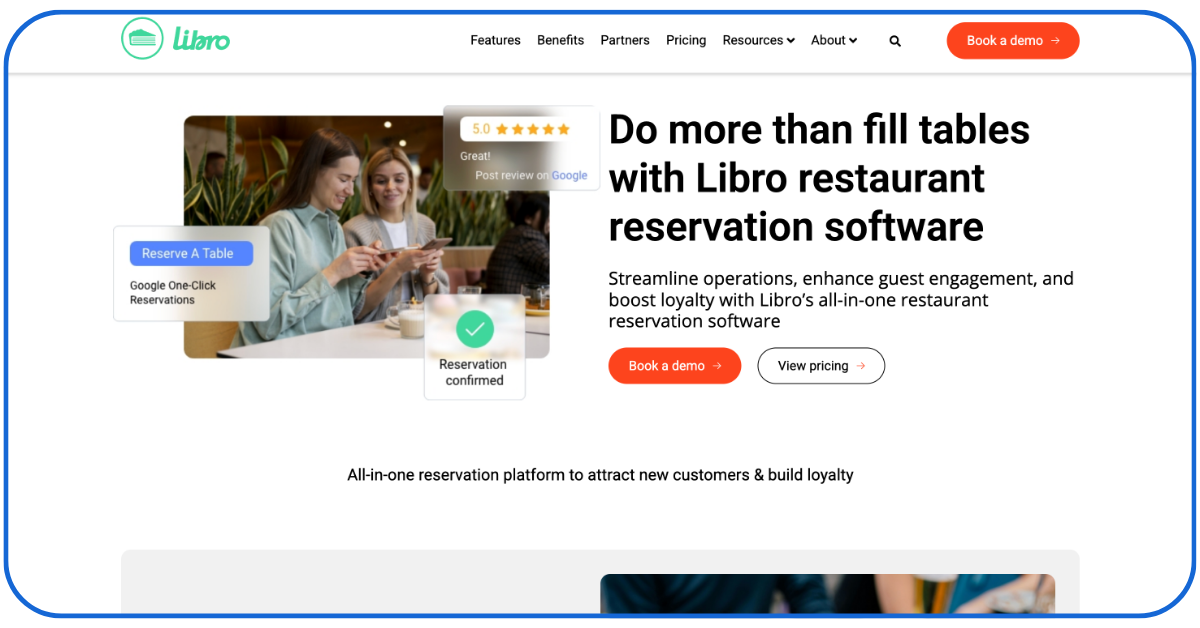1200x628 pixels.
Task: Go to the Benefits page
Action: pyautogui.click(x=560, y=40)
